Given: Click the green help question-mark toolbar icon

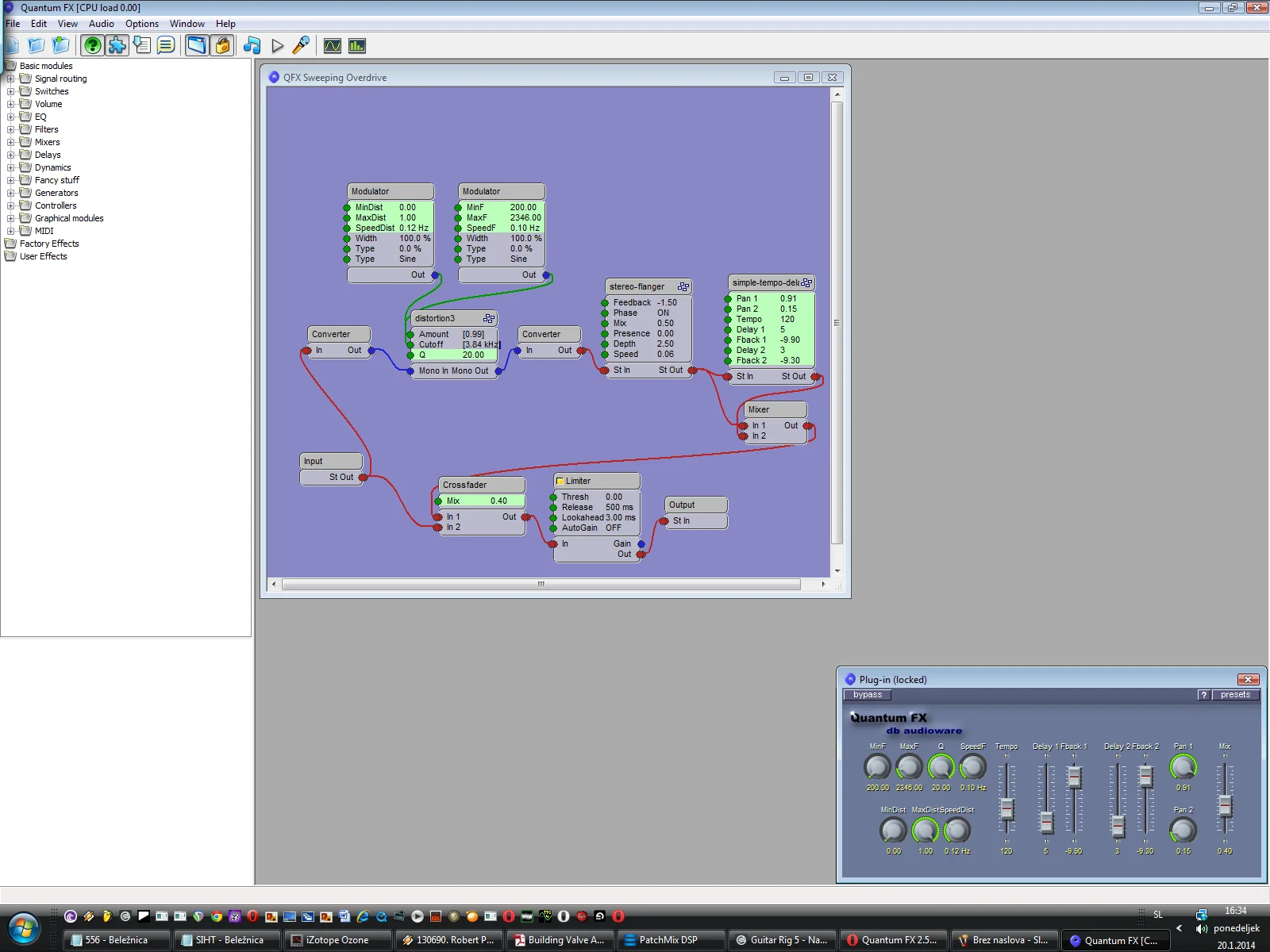Looking at the screenshot, I should (93, 46).
